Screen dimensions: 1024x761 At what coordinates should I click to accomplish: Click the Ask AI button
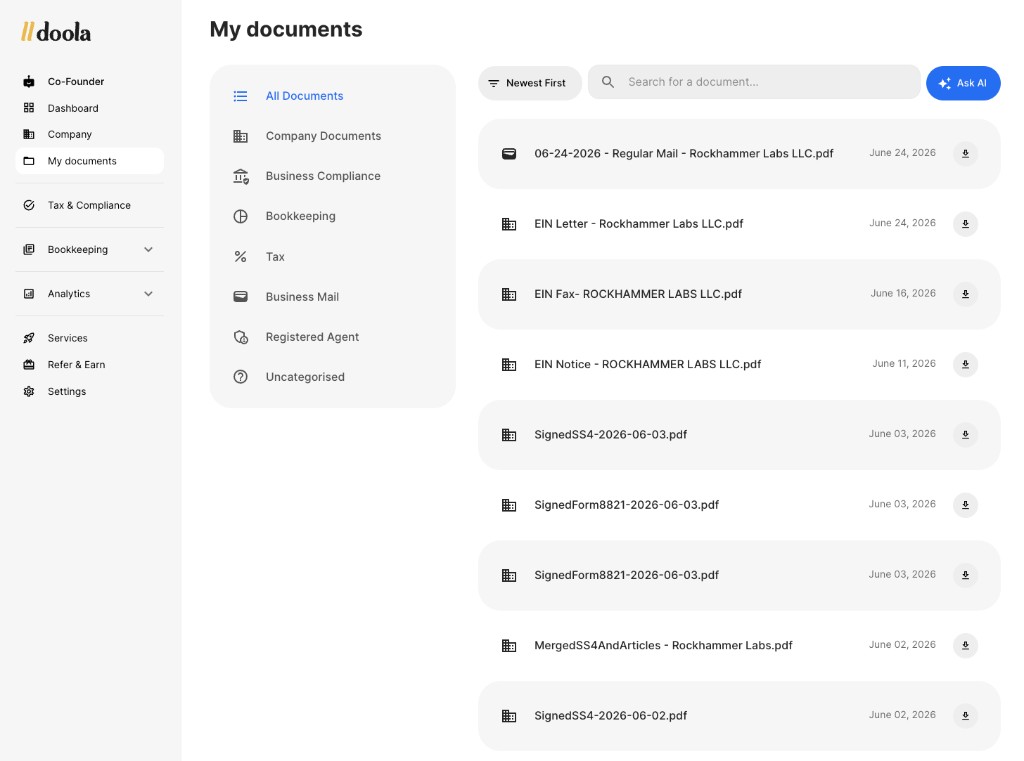click(963, 83)
